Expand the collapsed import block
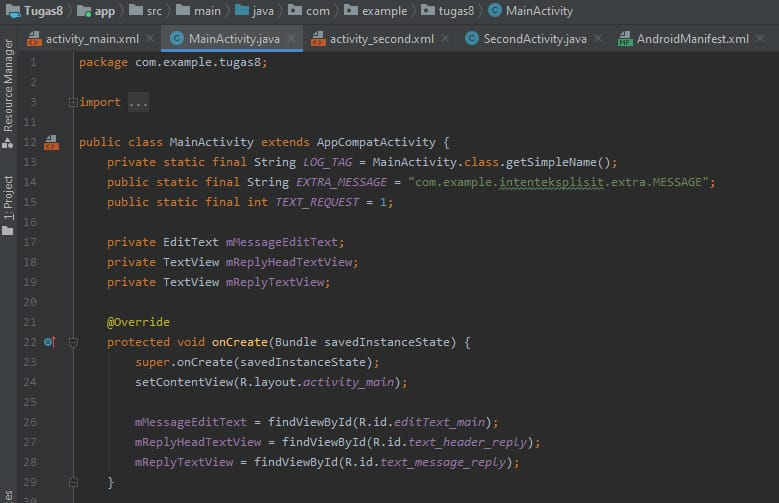The image size is (779, 503). pyautogui.click(x=73, y=102)
